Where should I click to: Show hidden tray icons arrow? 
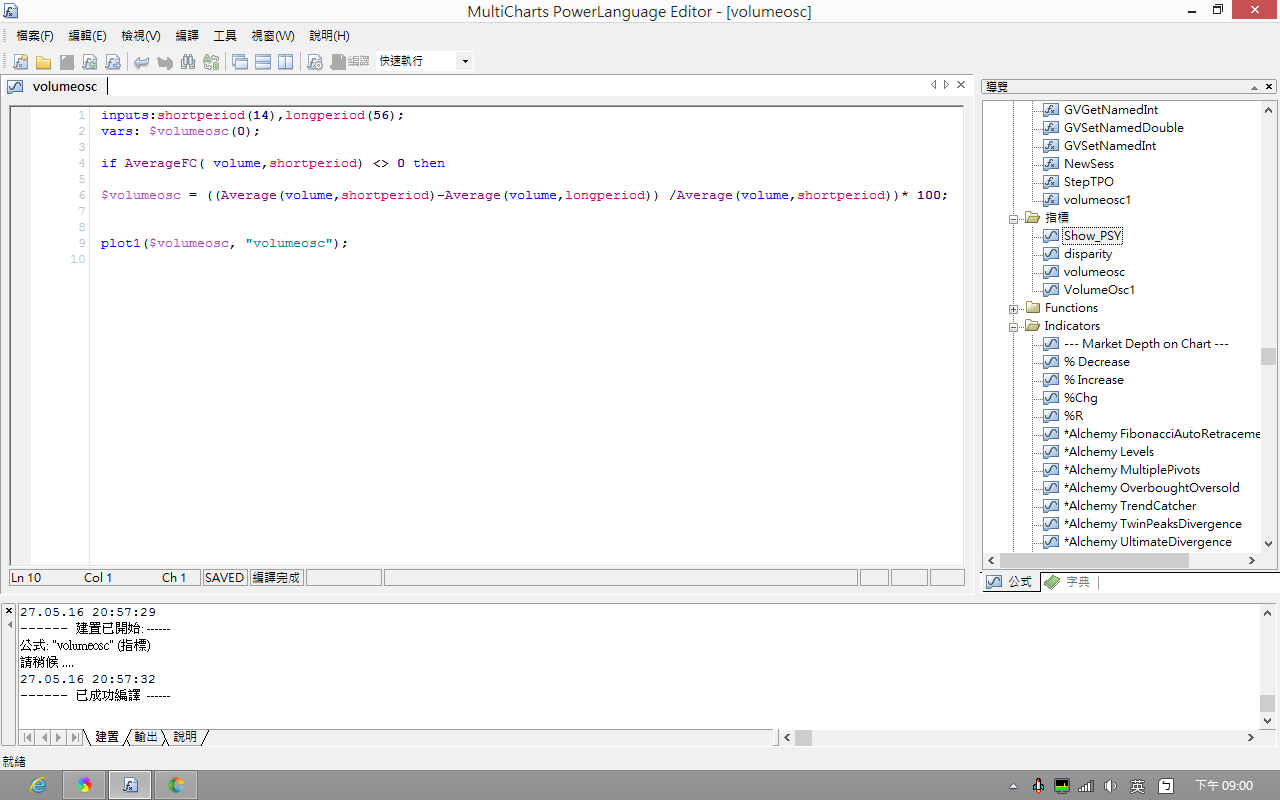[1014, 786]
